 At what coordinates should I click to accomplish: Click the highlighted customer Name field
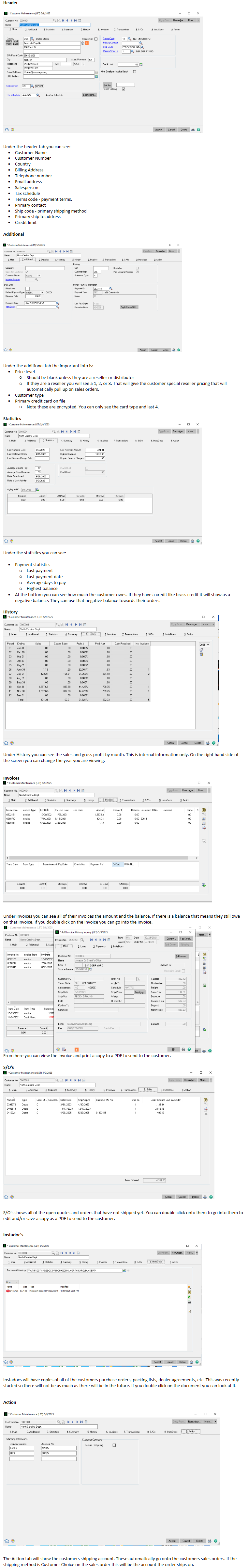[35, 25]
